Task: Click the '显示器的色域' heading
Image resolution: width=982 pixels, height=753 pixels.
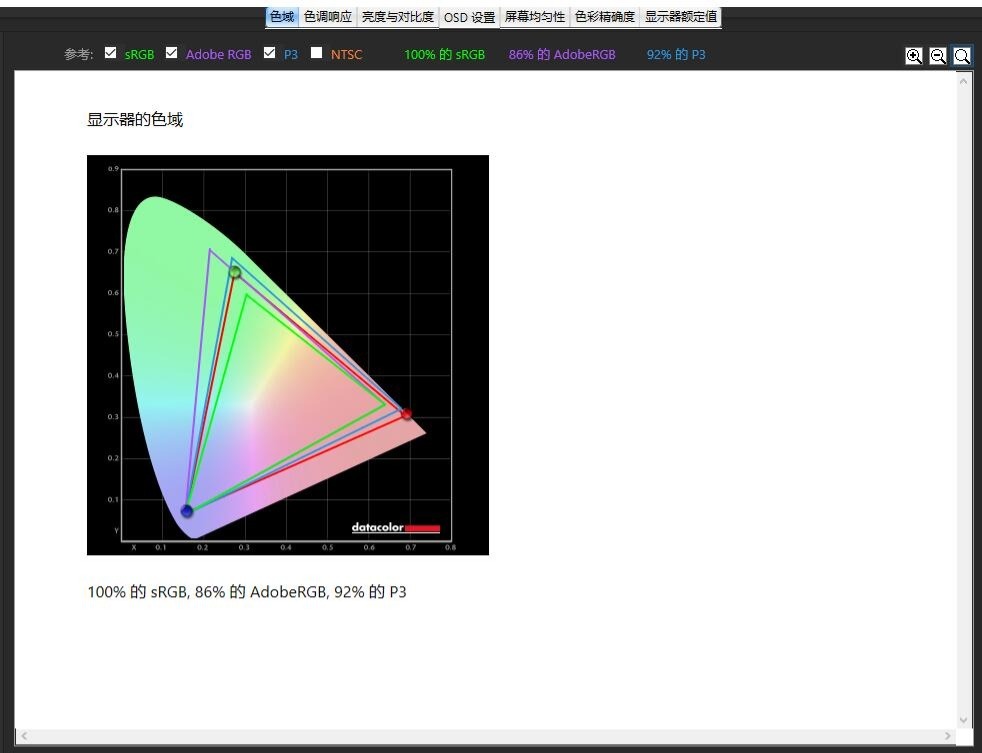Action: (x=135, y=120)
